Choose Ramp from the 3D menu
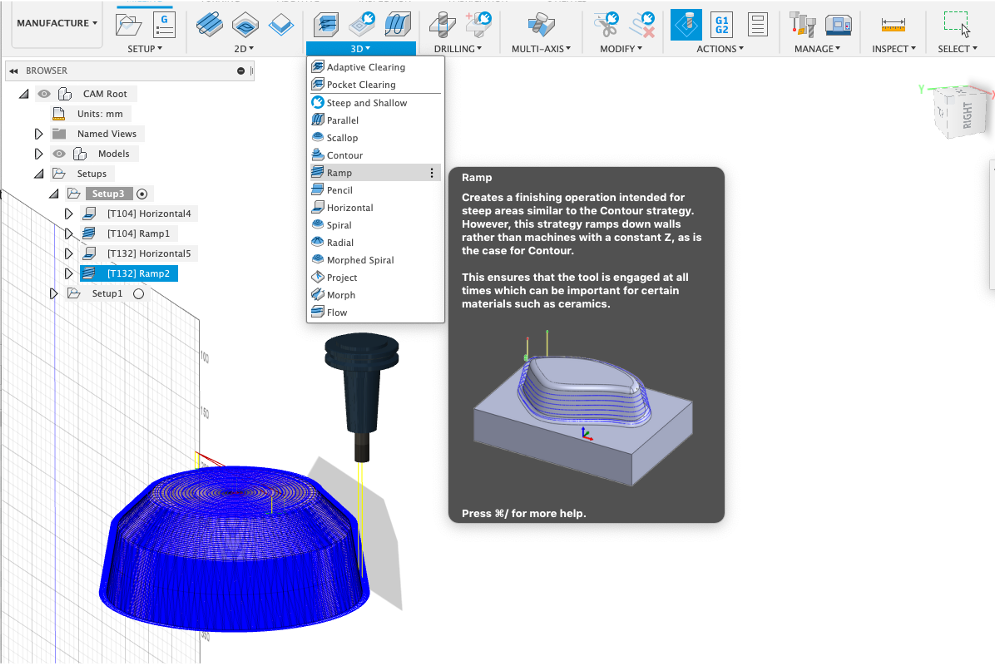 375,173
